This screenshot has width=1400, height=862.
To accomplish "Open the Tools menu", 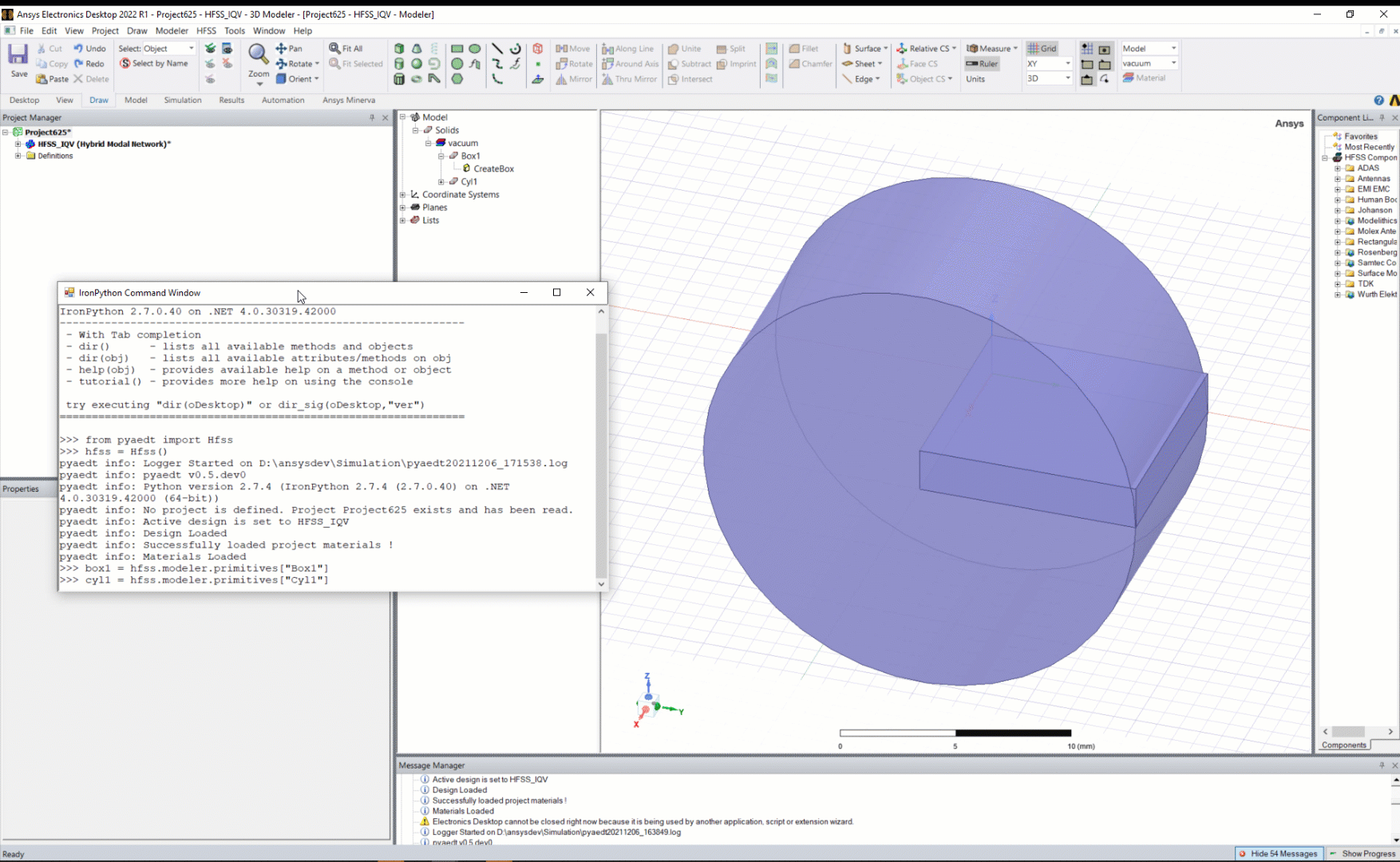I will tap(235, 30).
